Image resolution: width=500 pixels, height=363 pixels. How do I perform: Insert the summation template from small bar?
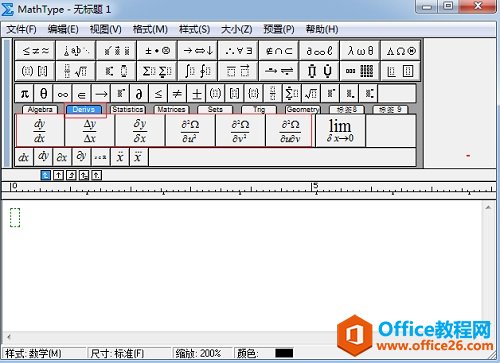[292, 93]
